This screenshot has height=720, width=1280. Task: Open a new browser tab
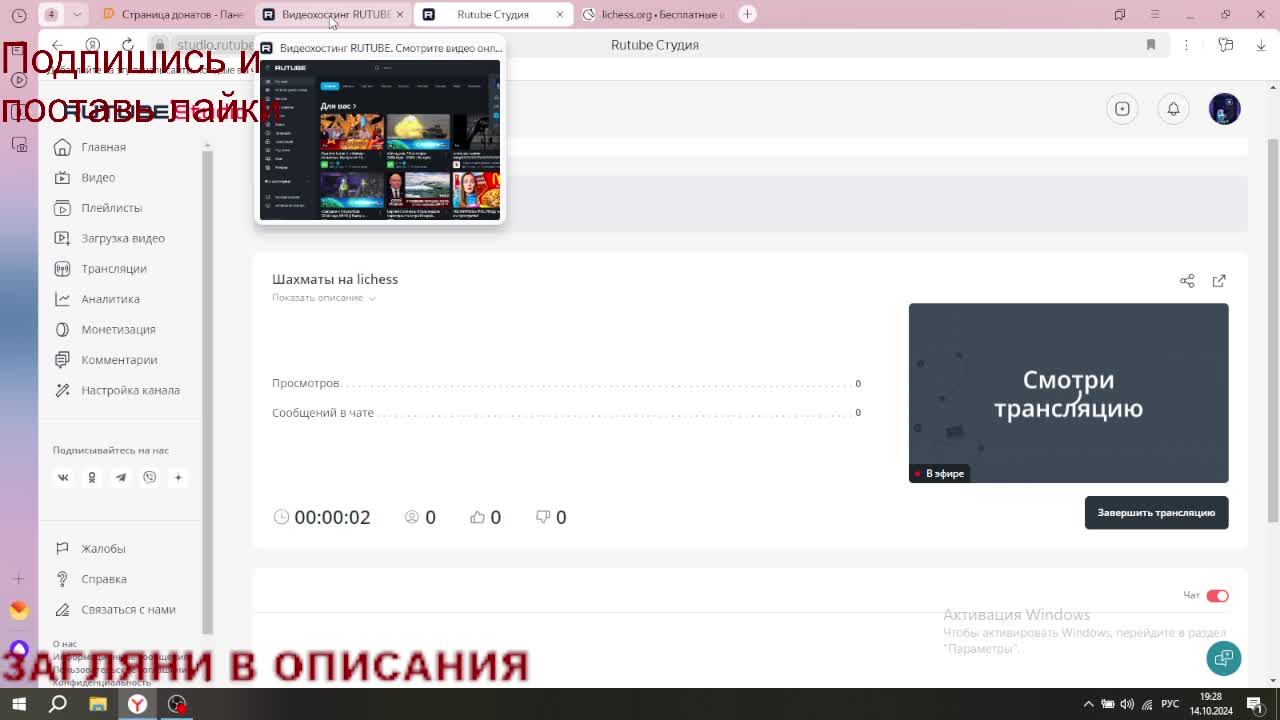click(x=747, y=14)
